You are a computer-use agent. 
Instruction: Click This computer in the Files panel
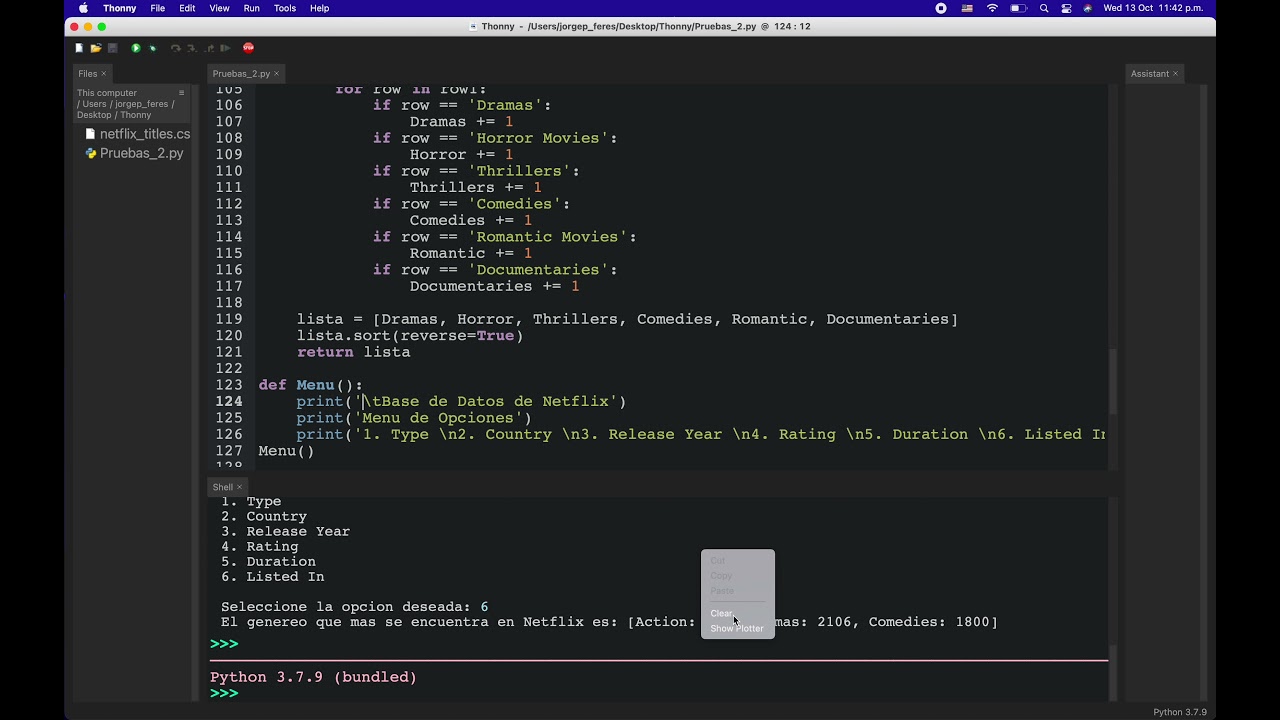tap(107, 93)
